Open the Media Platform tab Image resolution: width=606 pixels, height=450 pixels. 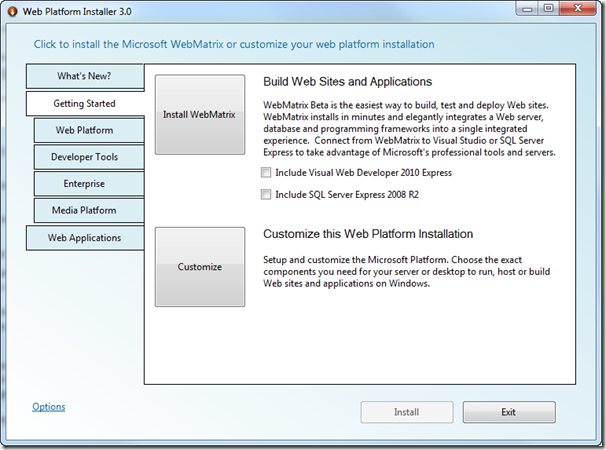(89, 210)
